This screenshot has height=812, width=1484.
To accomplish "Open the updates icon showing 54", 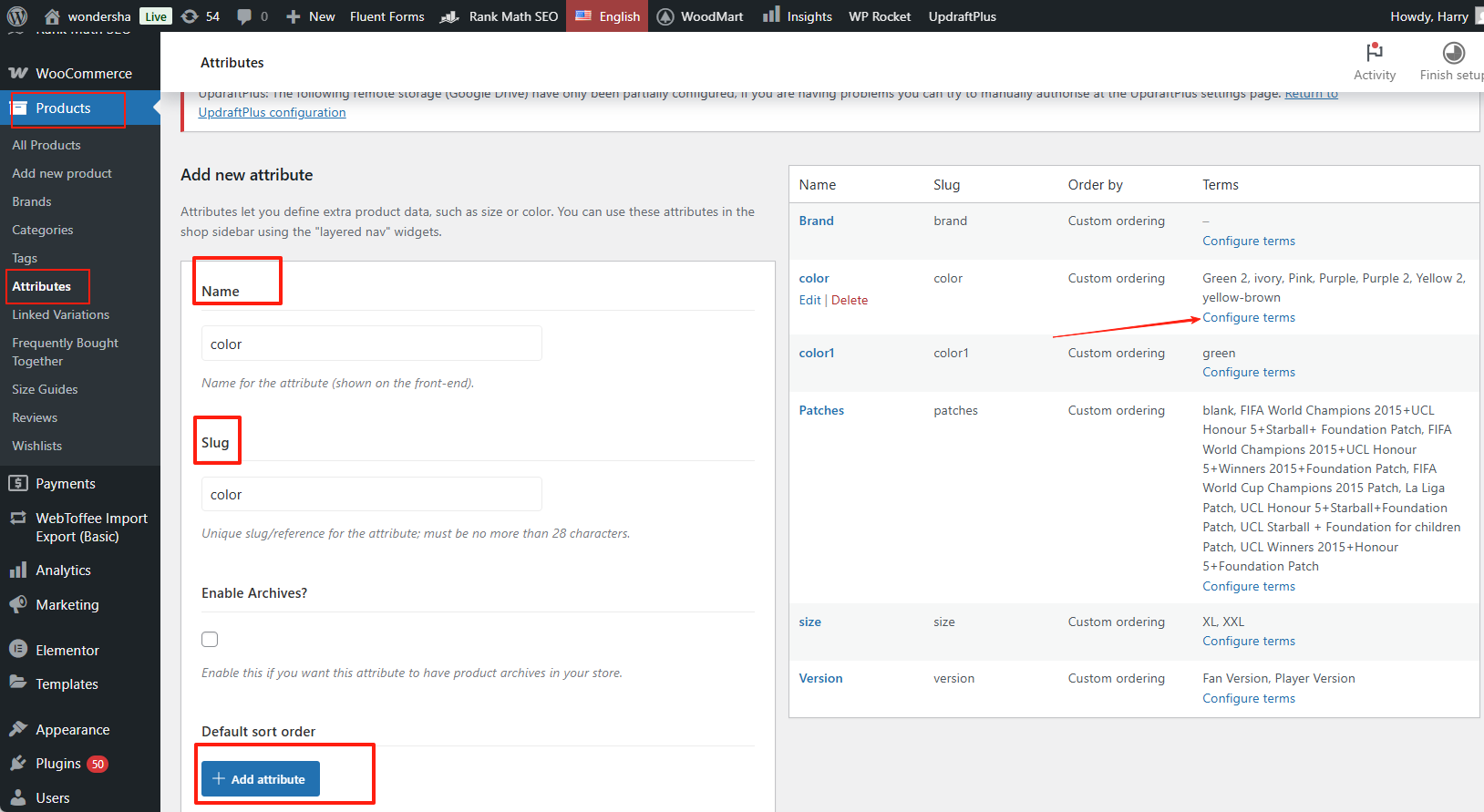I will click(x=201, y=16).
